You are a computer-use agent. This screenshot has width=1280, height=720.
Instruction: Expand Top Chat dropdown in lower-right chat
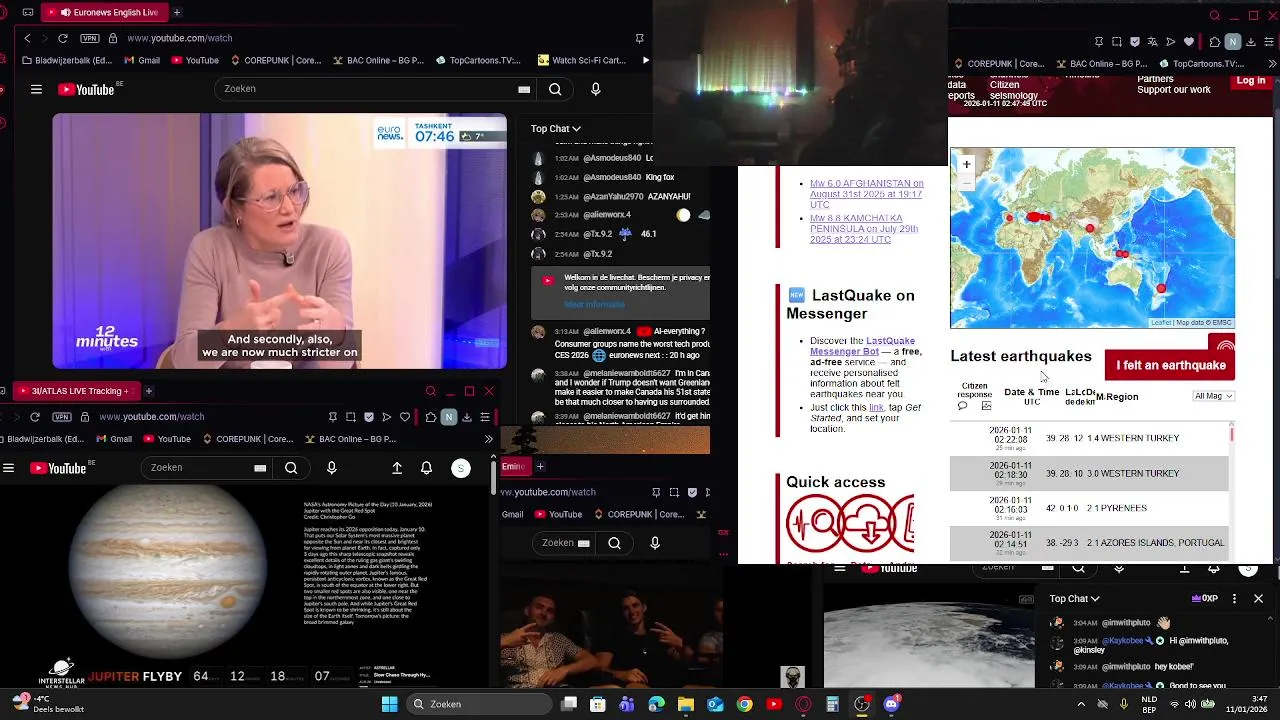[1075, 599]
